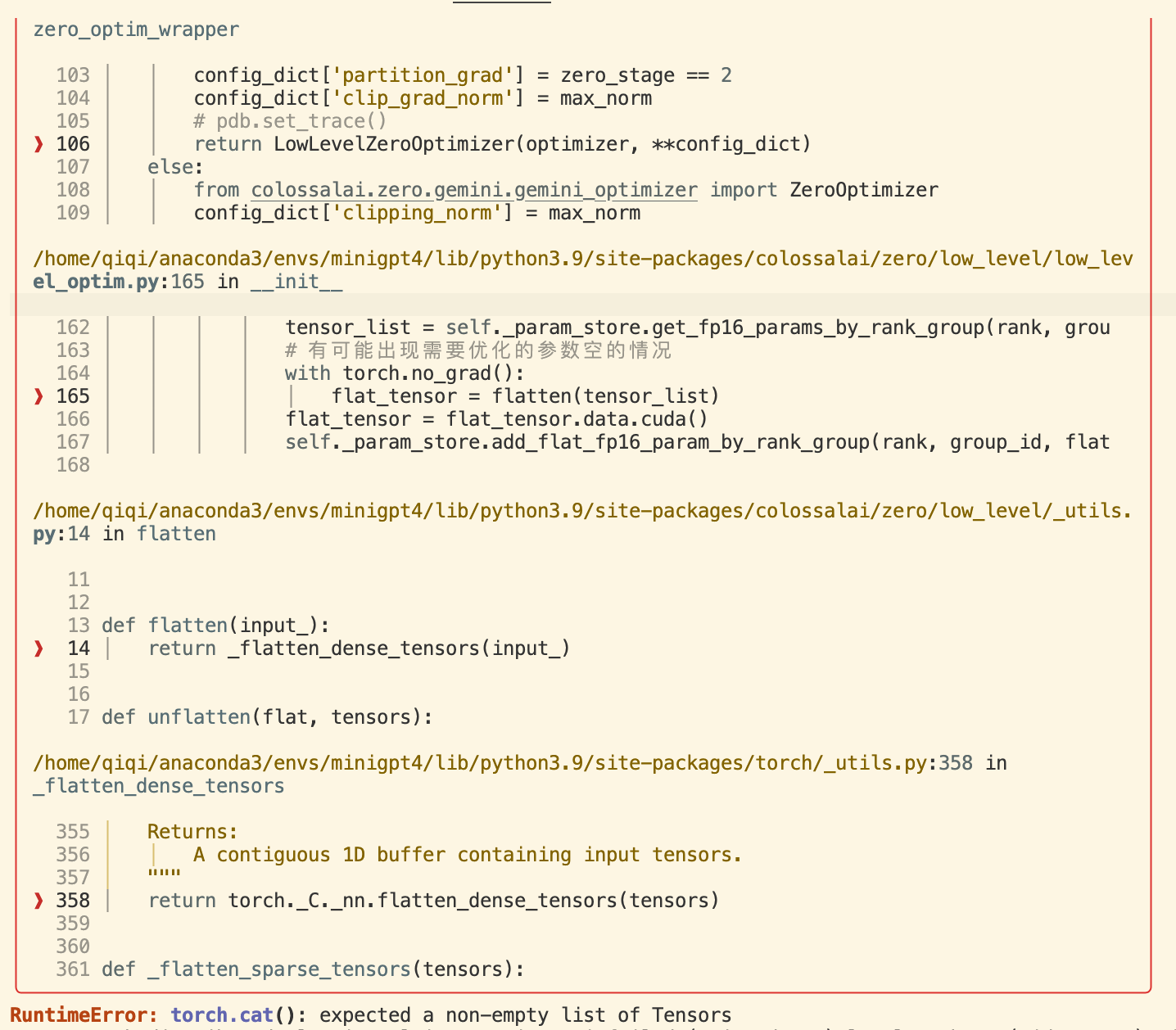1176x1030 pixels.
Task: Select the commented-out pdb.set_trace line
Action: click(291, 120)
